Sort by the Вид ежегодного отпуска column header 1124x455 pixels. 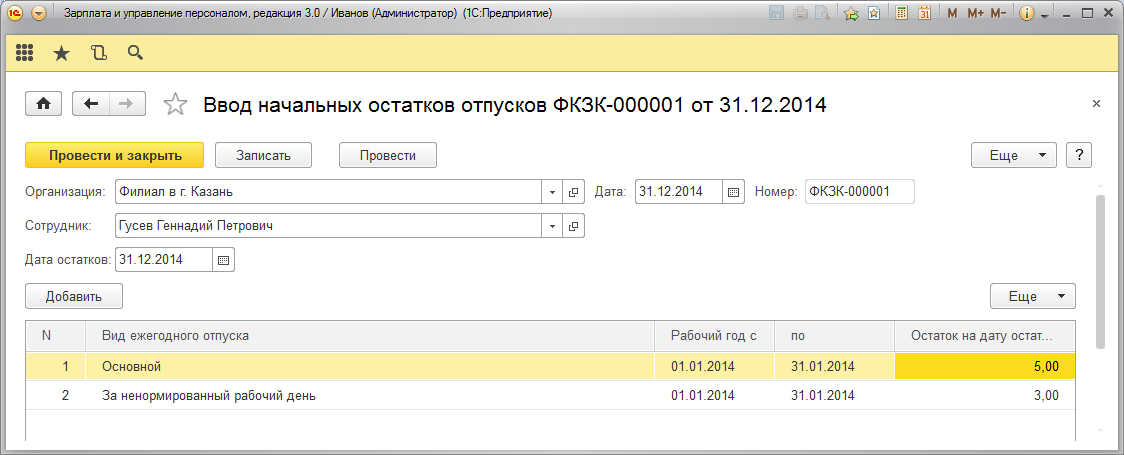tap(370, 336)
